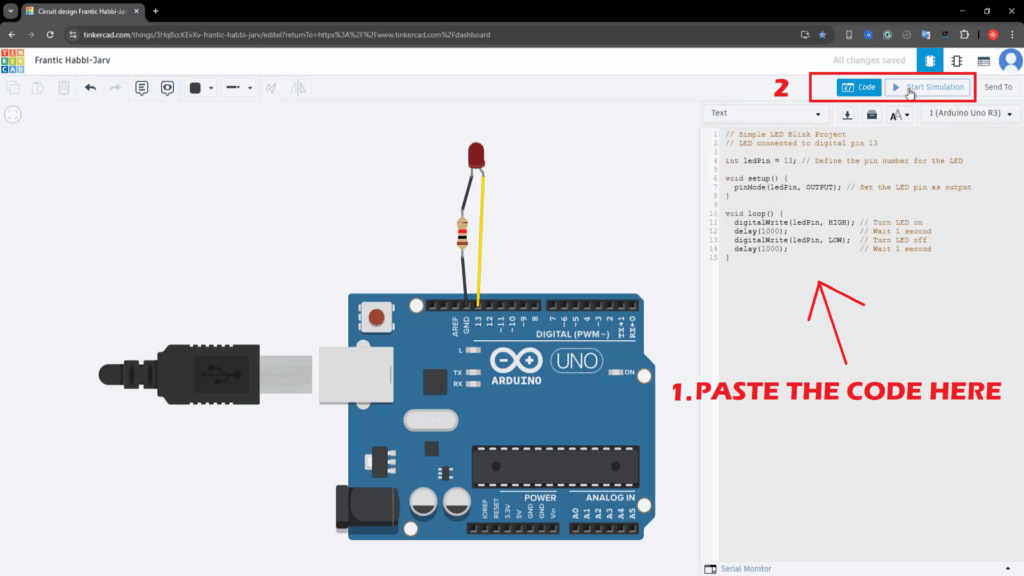The height and width of the screenshot is (576, 1024).
Task: Toggle label visibility with the inspect icon
Action: [x=166, y=87]
